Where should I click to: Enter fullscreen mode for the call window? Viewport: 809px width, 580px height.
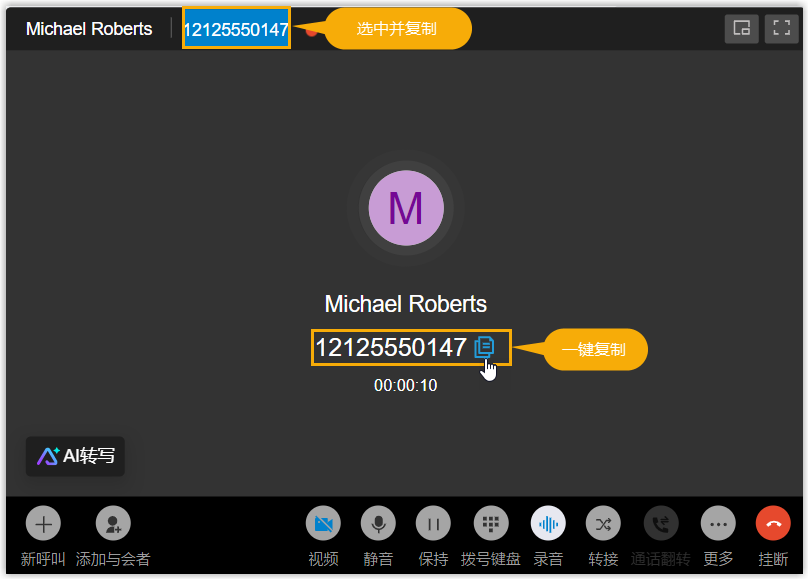(781, 28)
